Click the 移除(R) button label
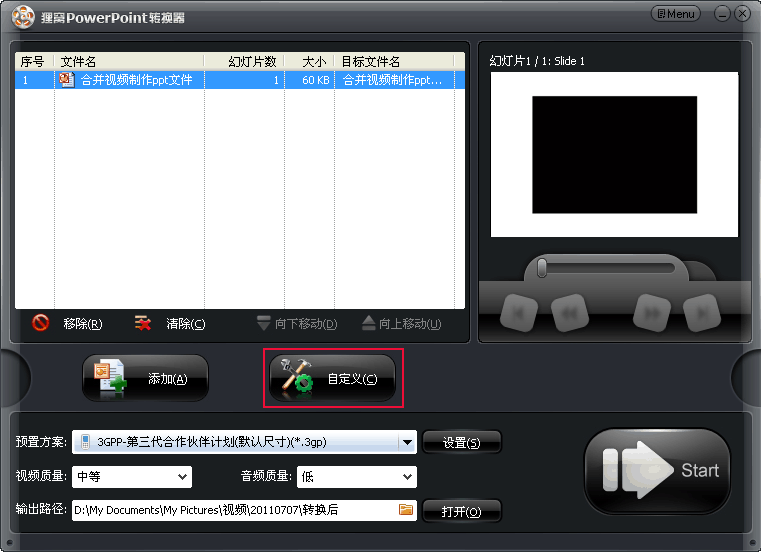 pyautogui.click(x=83, y=324)
